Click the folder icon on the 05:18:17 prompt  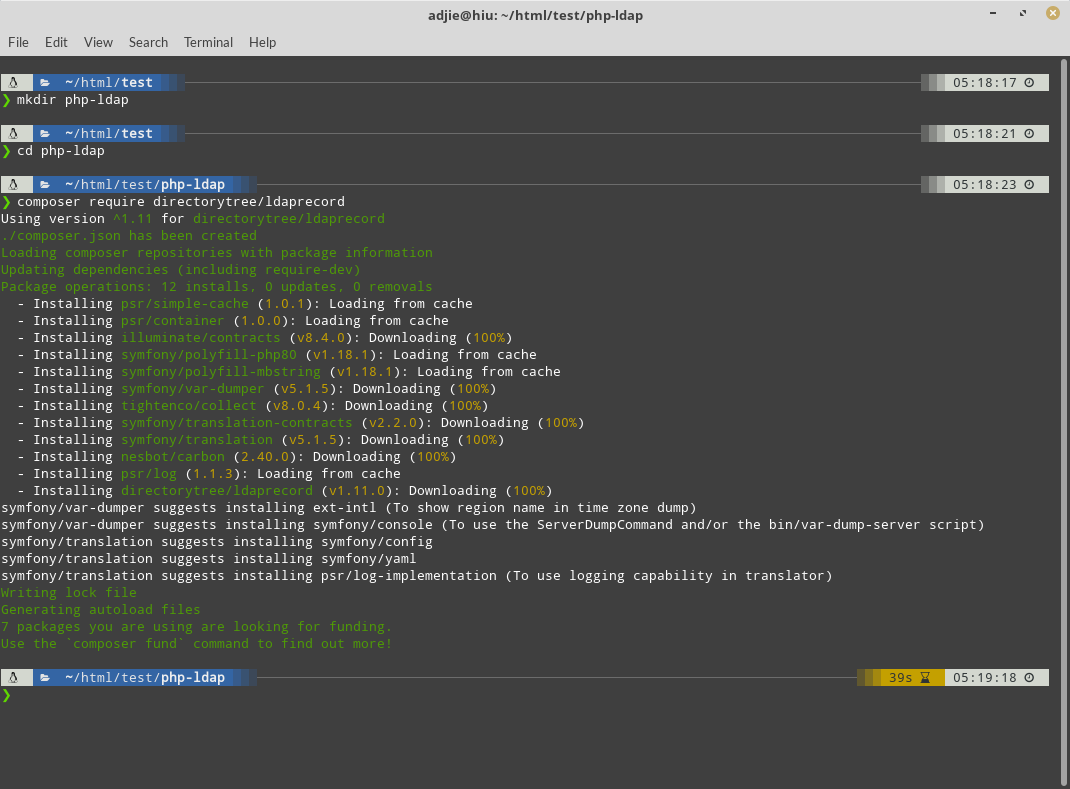tap(45, 83)
